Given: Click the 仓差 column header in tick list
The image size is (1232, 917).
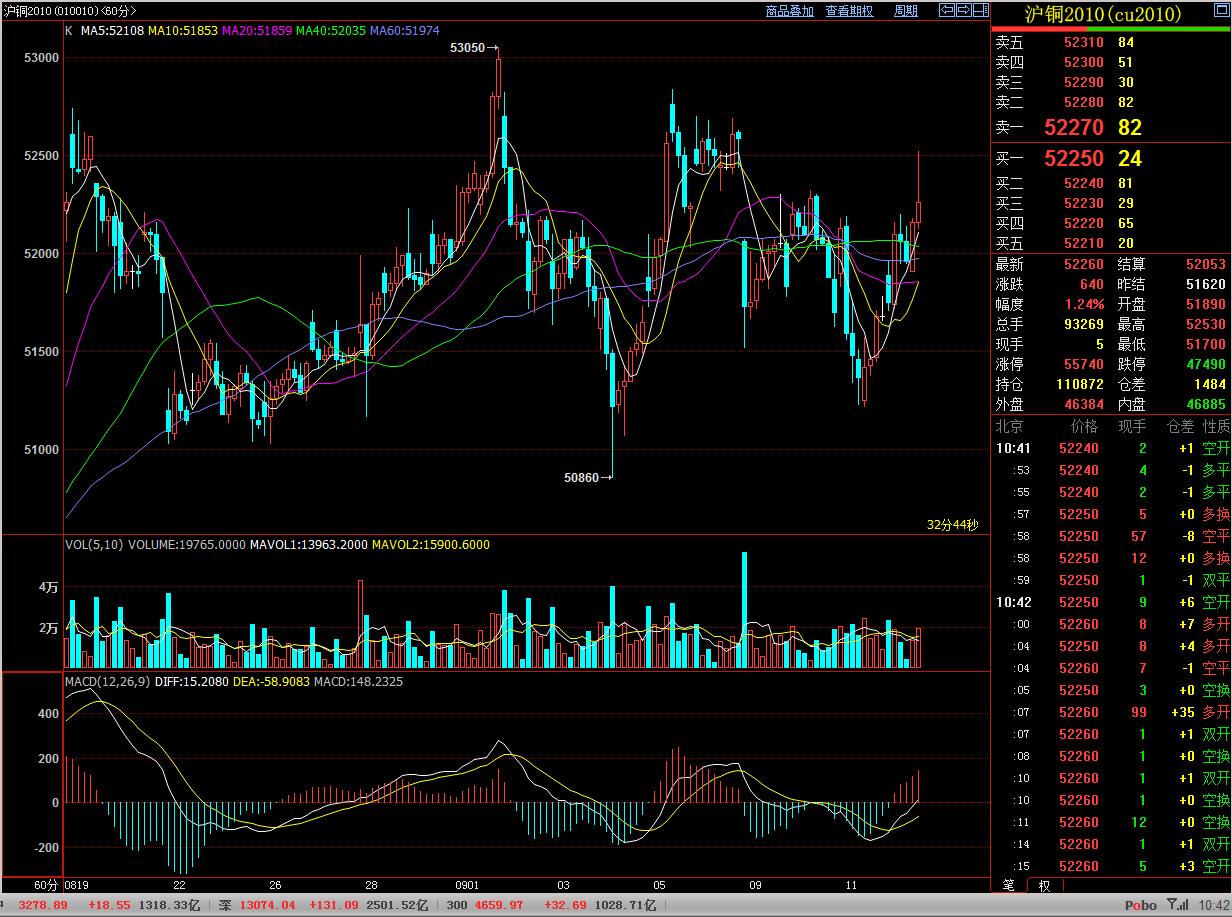Looking at the screenshot, I should (1180, 426).
